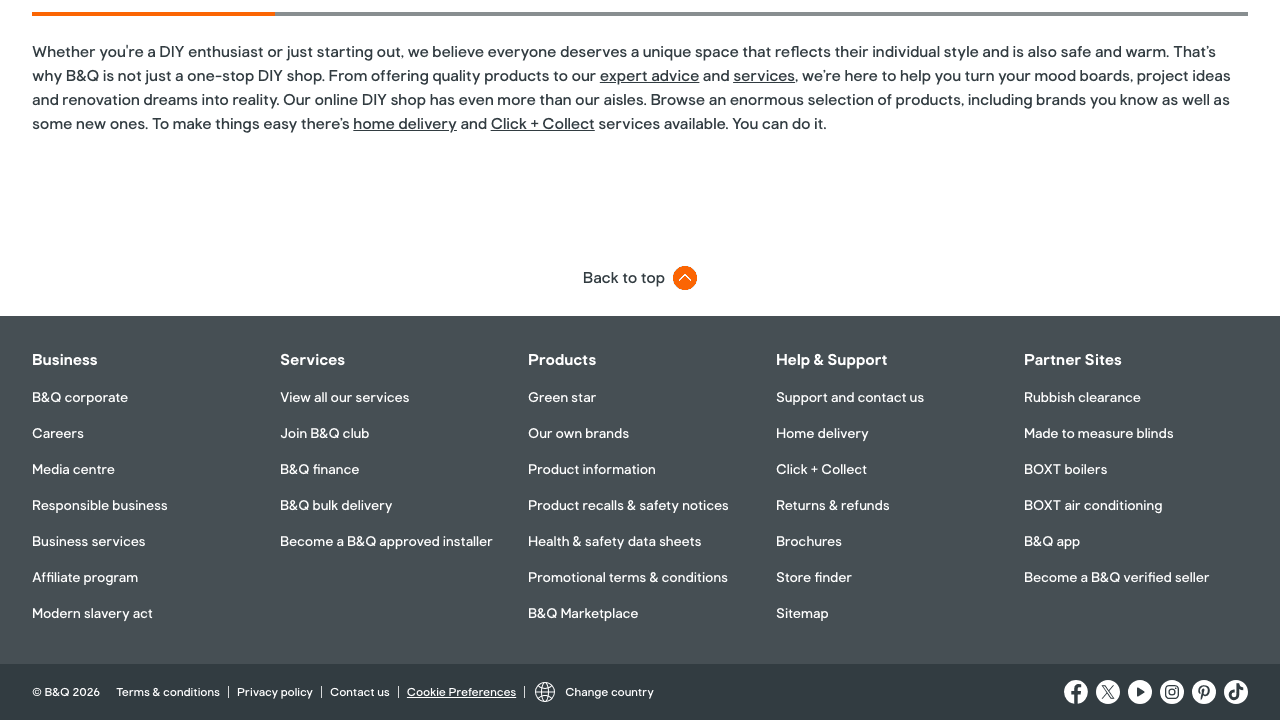This screenshot has height=720, width=1280.
Task: Open Cookie Preferences
Action: click(461, 692)
